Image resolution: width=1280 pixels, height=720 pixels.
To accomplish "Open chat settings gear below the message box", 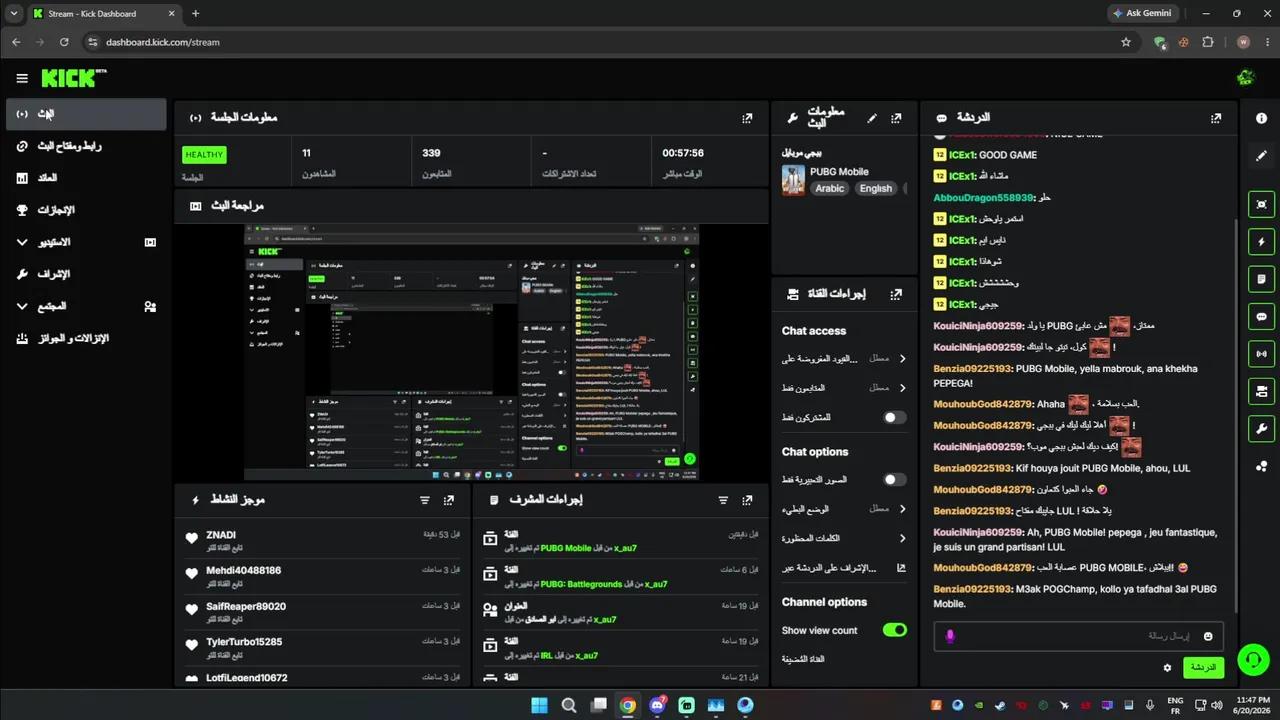I will tap(1167, 667).
